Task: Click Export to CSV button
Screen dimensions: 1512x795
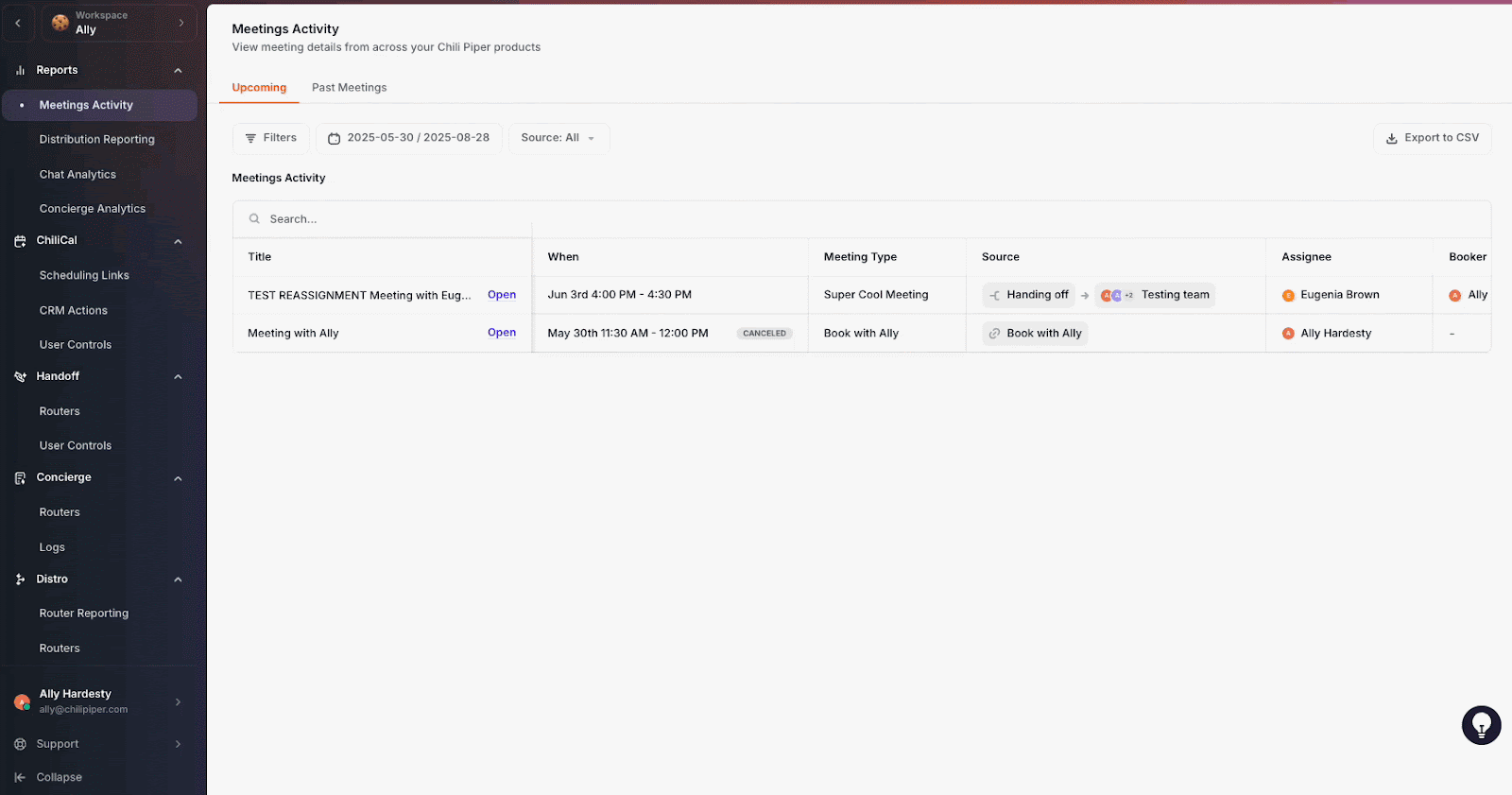Action: coord(1432,138)
